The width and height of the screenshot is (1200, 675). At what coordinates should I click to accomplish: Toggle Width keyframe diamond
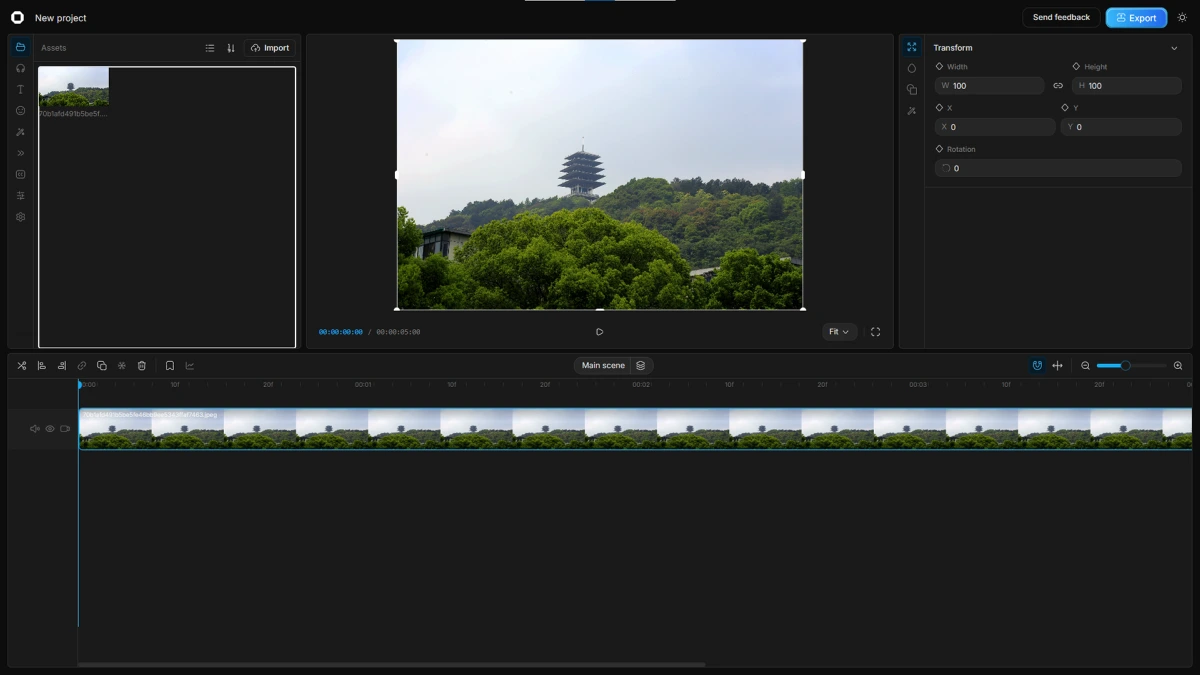[939, 66]
